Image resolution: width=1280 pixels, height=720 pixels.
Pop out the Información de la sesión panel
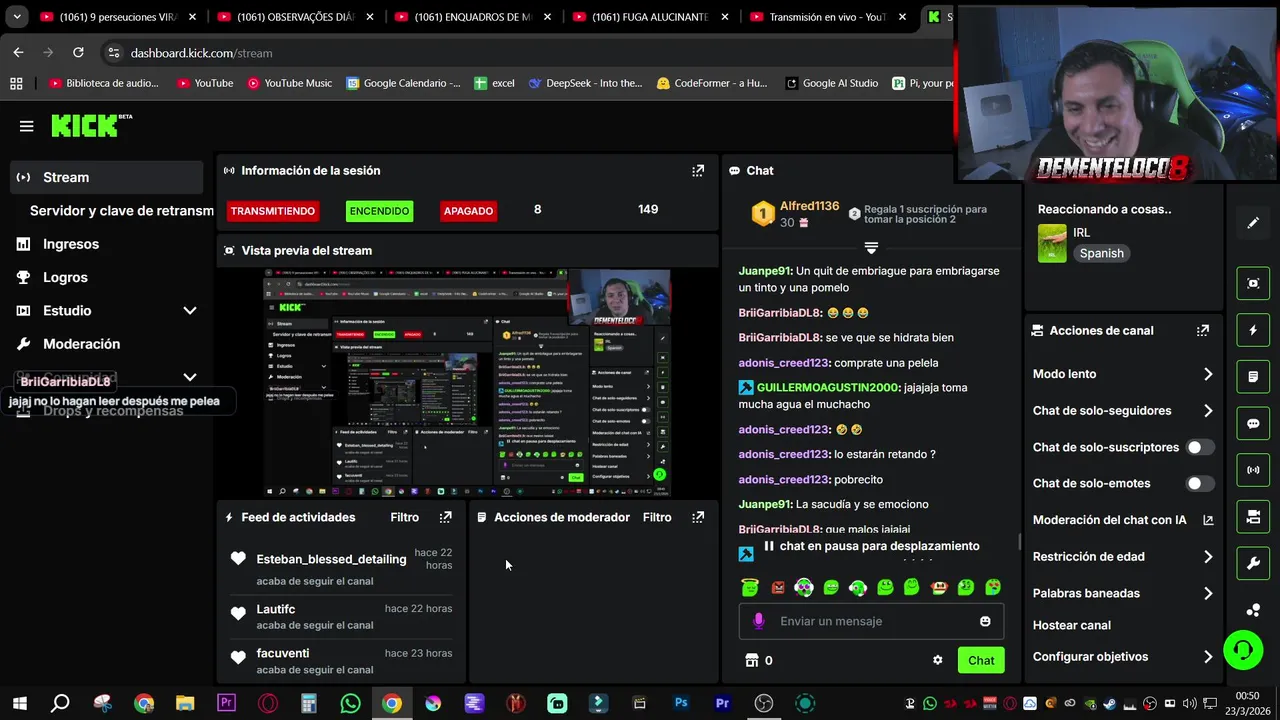(698, 171)
